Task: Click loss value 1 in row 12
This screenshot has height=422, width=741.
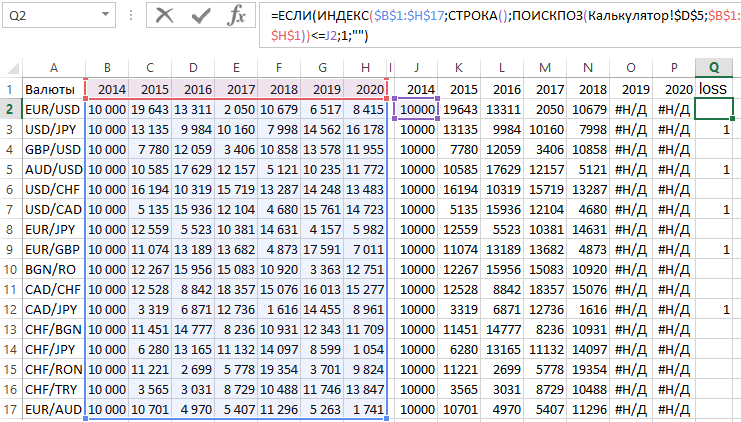Action: pyautogui.click(x=714, y=310)
